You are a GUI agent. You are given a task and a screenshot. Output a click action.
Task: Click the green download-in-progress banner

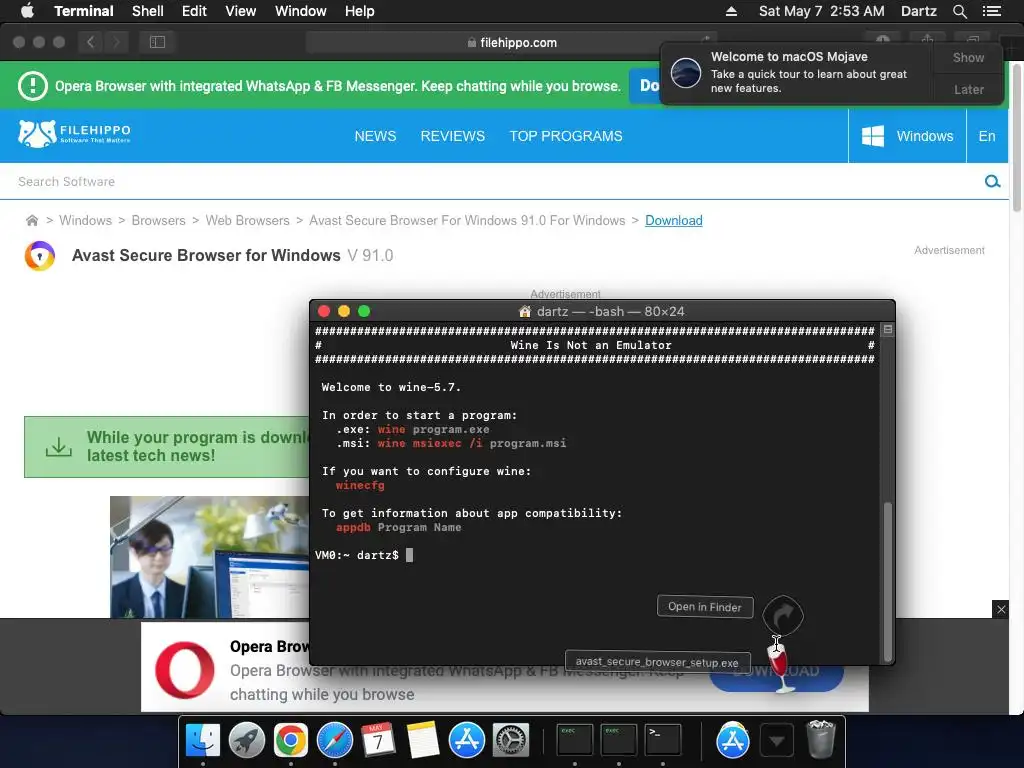click(167, 447)
